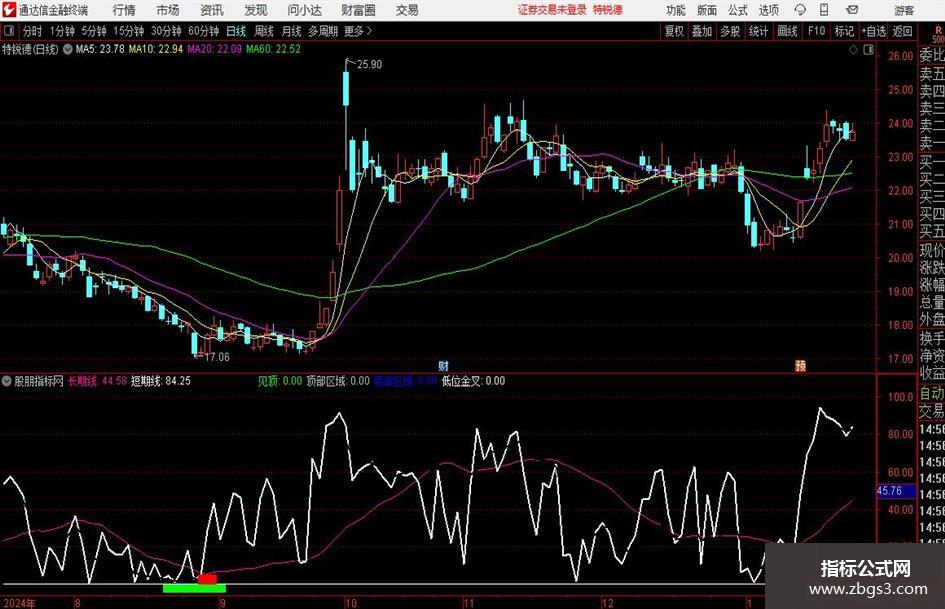Toggle the right info panel icon
This screenshot has height=609, width=945.
point(868,49)
